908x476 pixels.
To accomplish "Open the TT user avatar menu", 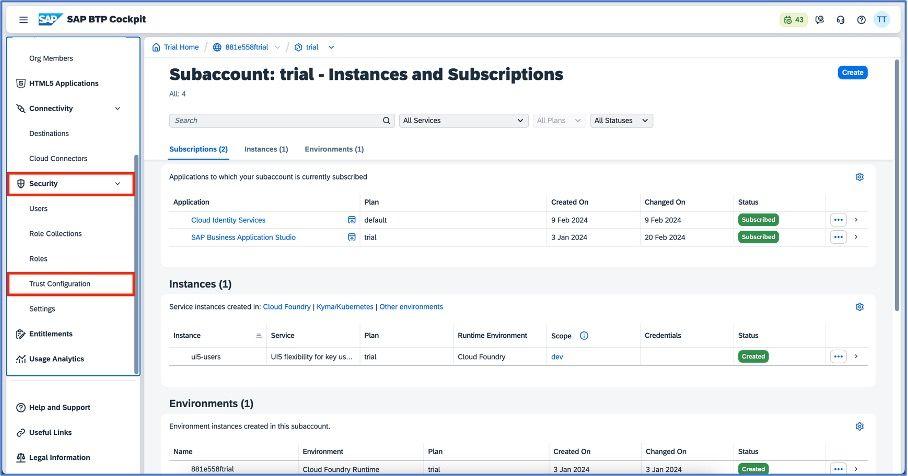I will coord(881,19).
